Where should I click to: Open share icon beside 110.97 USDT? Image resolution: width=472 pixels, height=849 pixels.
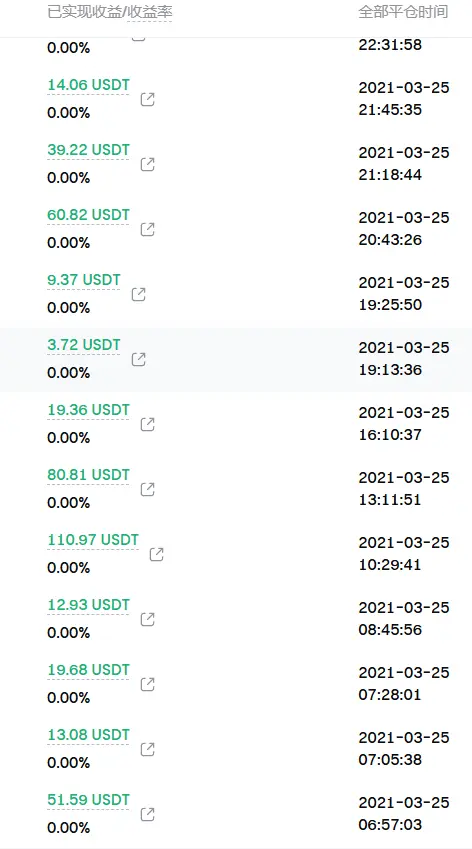pyautogui.click(x=156, y=554)
